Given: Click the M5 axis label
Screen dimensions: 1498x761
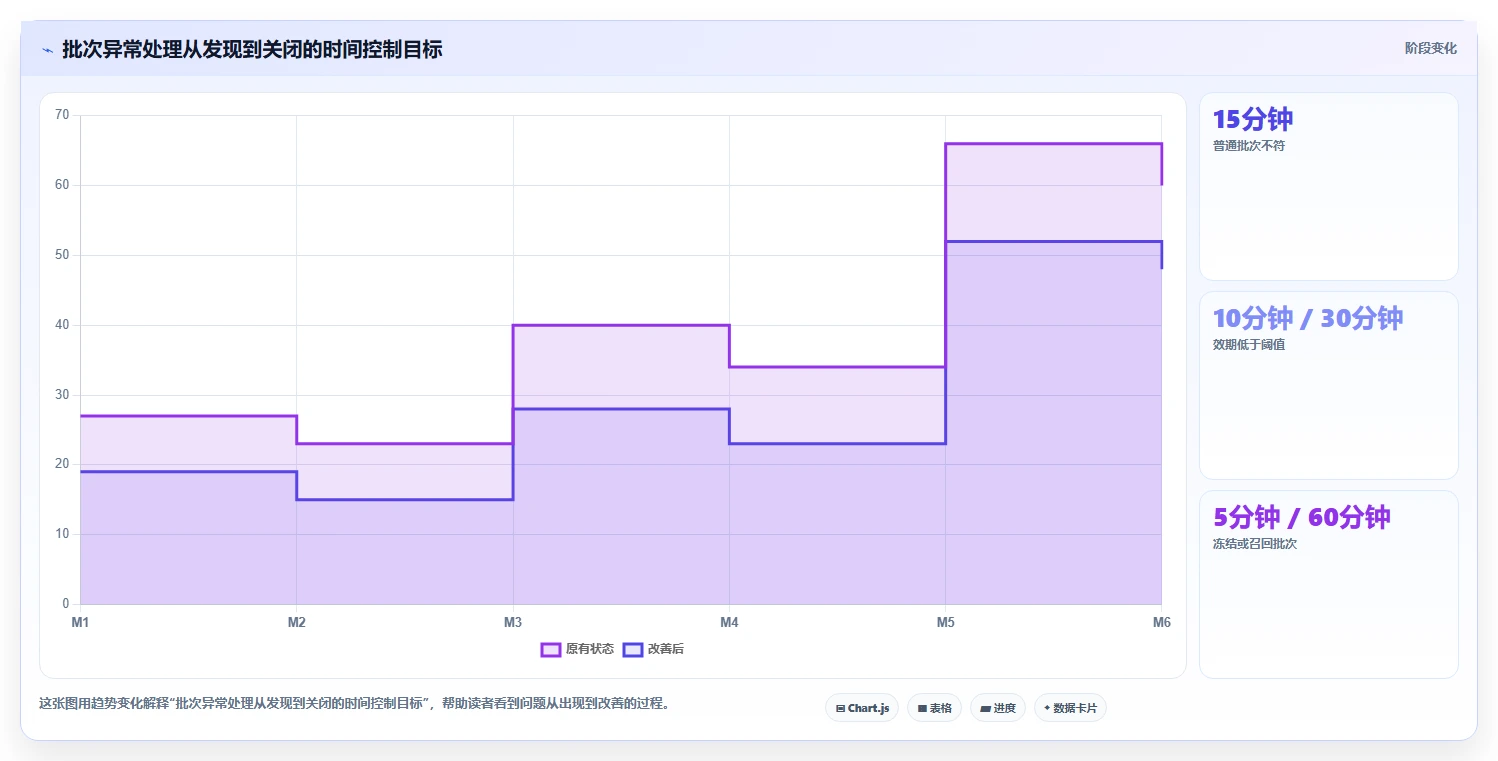Looking at the screenshot, I should point(945,622).
